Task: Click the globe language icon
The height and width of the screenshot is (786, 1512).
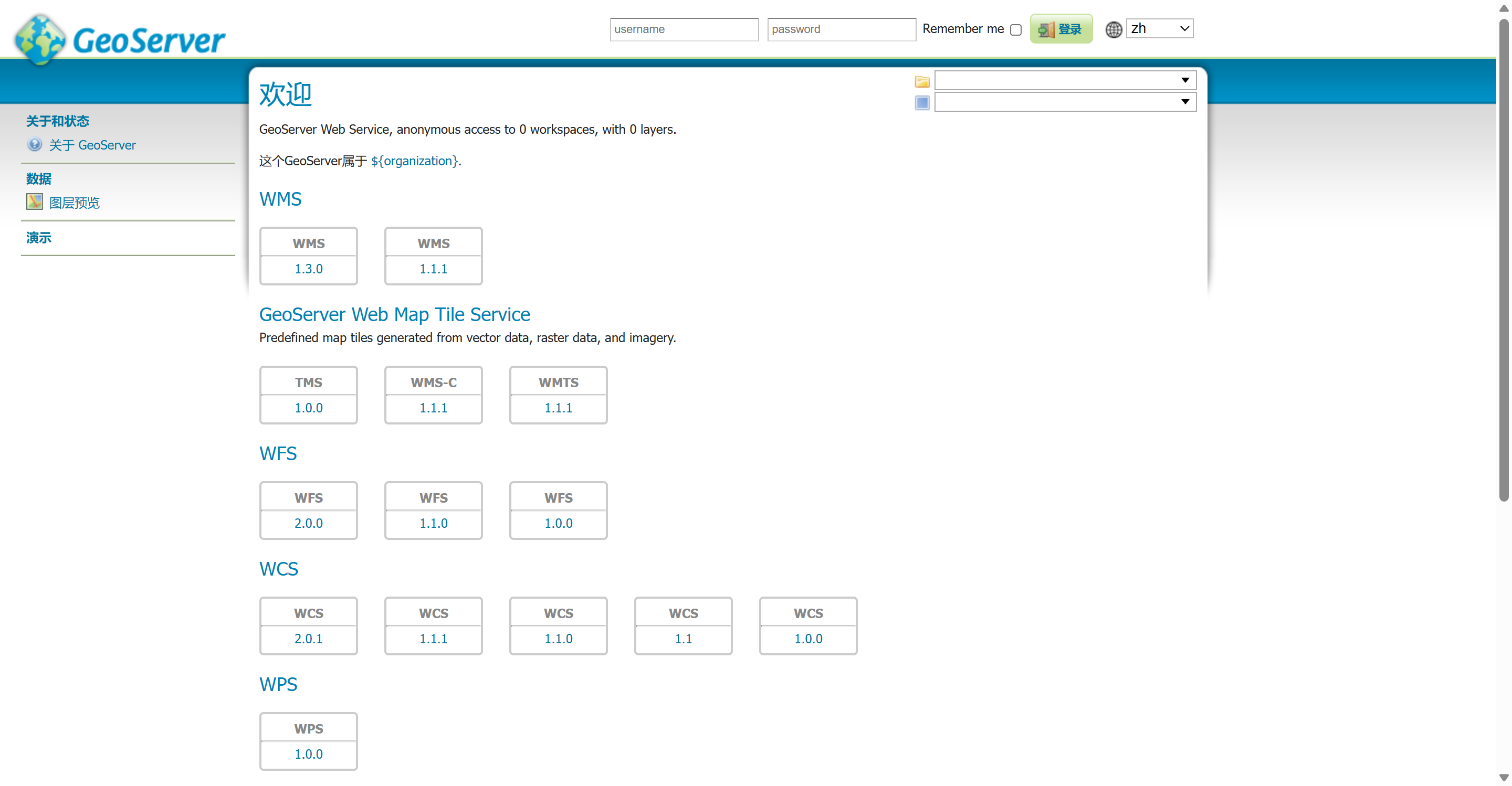Action: tap(1114, 29)
